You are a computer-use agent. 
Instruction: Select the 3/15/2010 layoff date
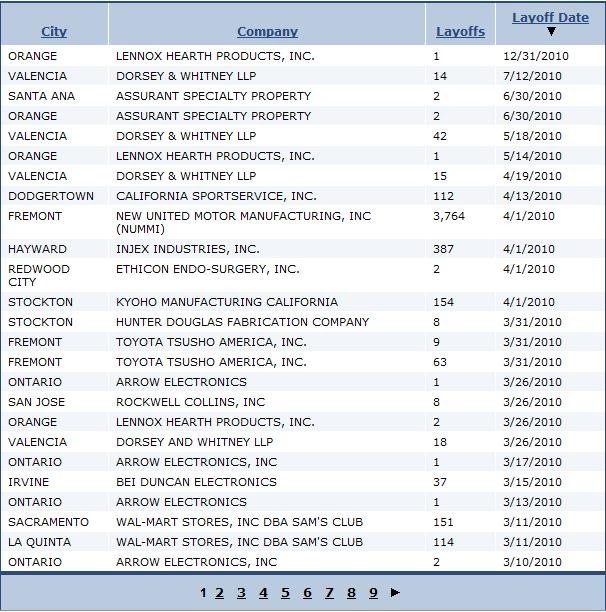click(x=532, y=482)
